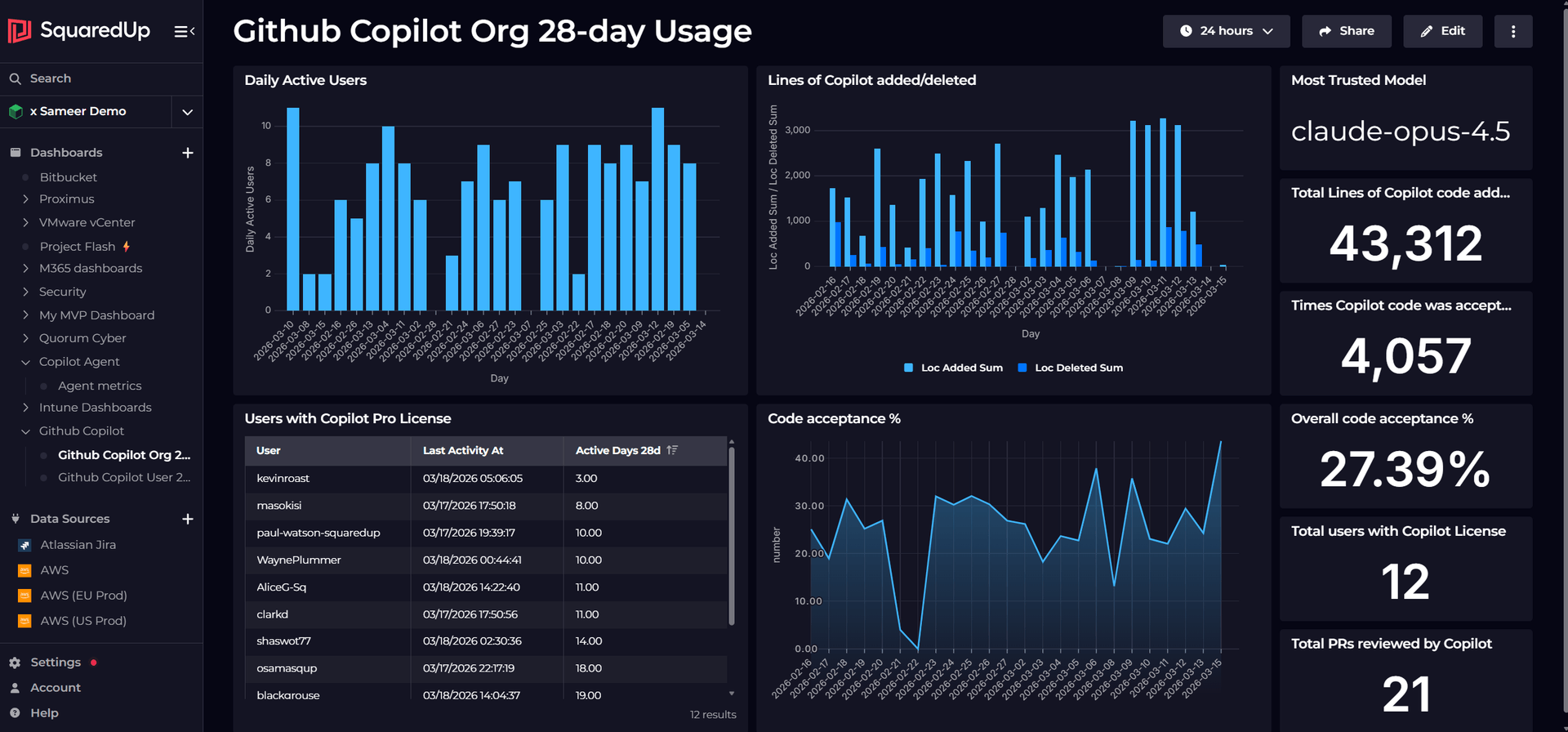Open the more options kebab menu
Viewport: 1568px width, 732px height.
[1513, 31]
